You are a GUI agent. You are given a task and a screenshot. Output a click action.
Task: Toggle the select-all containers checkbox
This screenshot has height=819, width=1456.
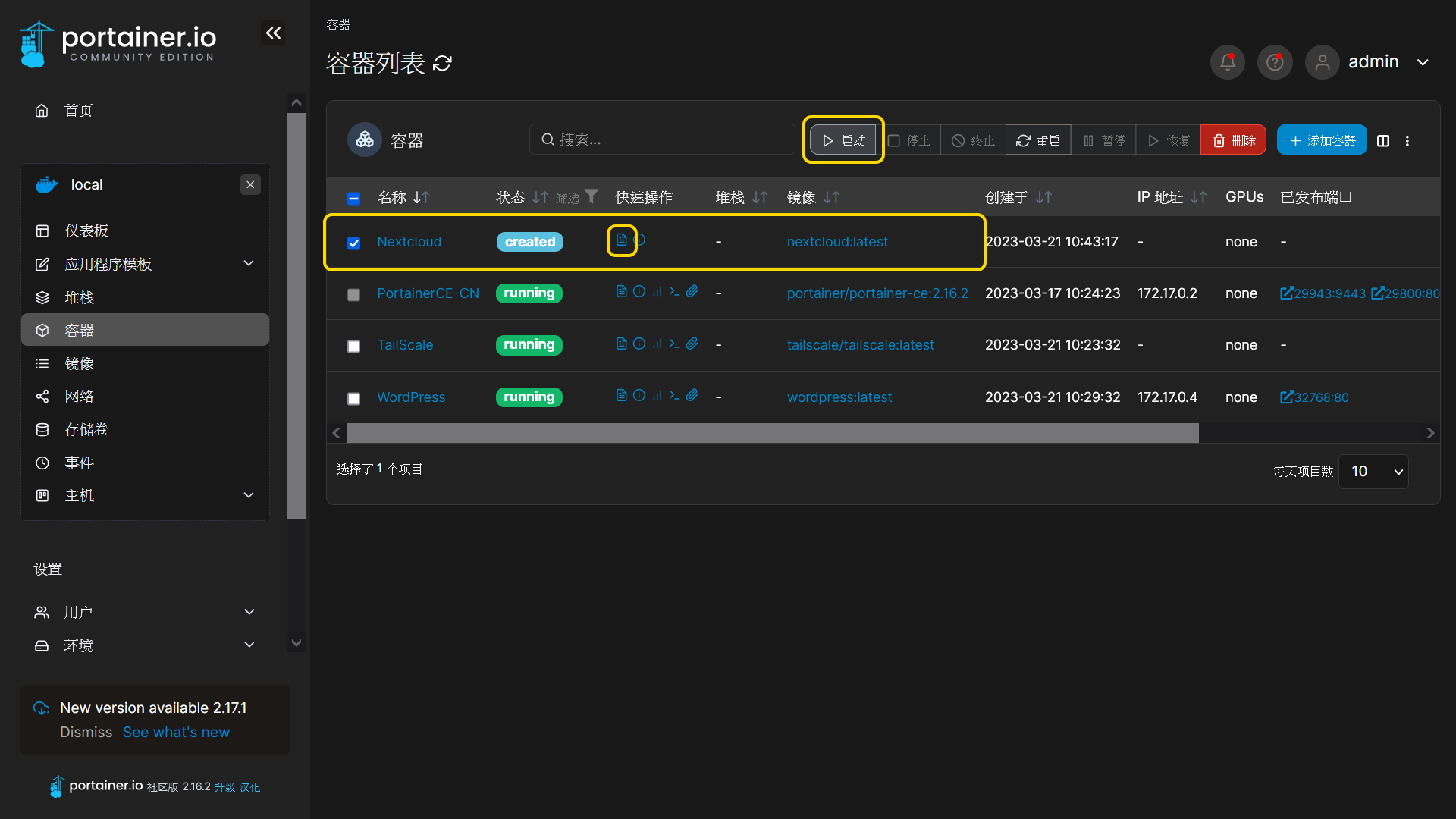coord(353,198)
